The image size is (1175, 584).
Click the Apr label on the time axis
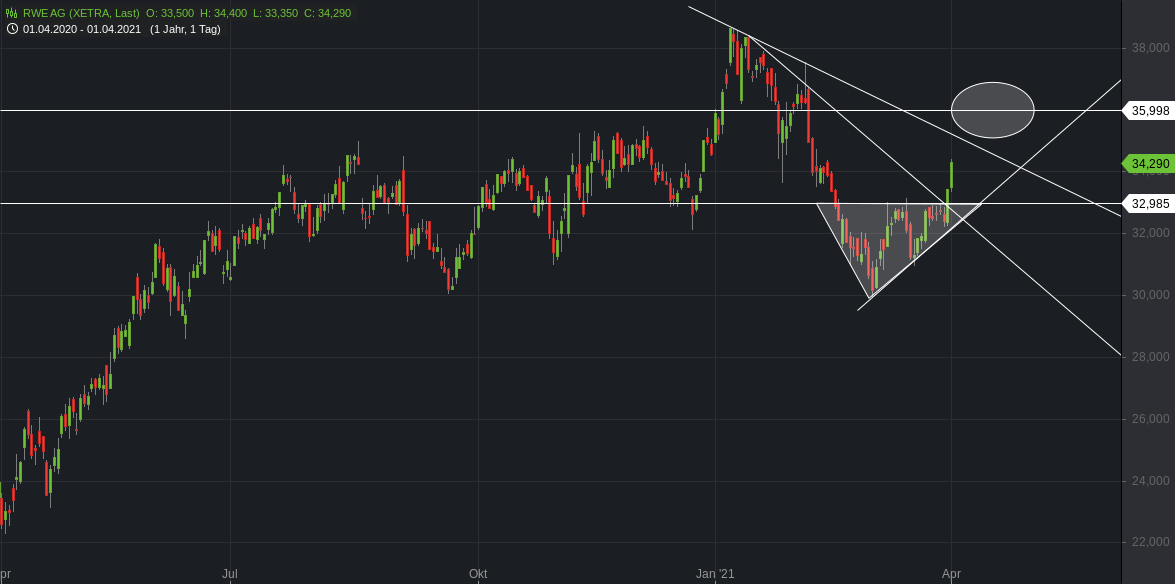click(x=951, y=575)
